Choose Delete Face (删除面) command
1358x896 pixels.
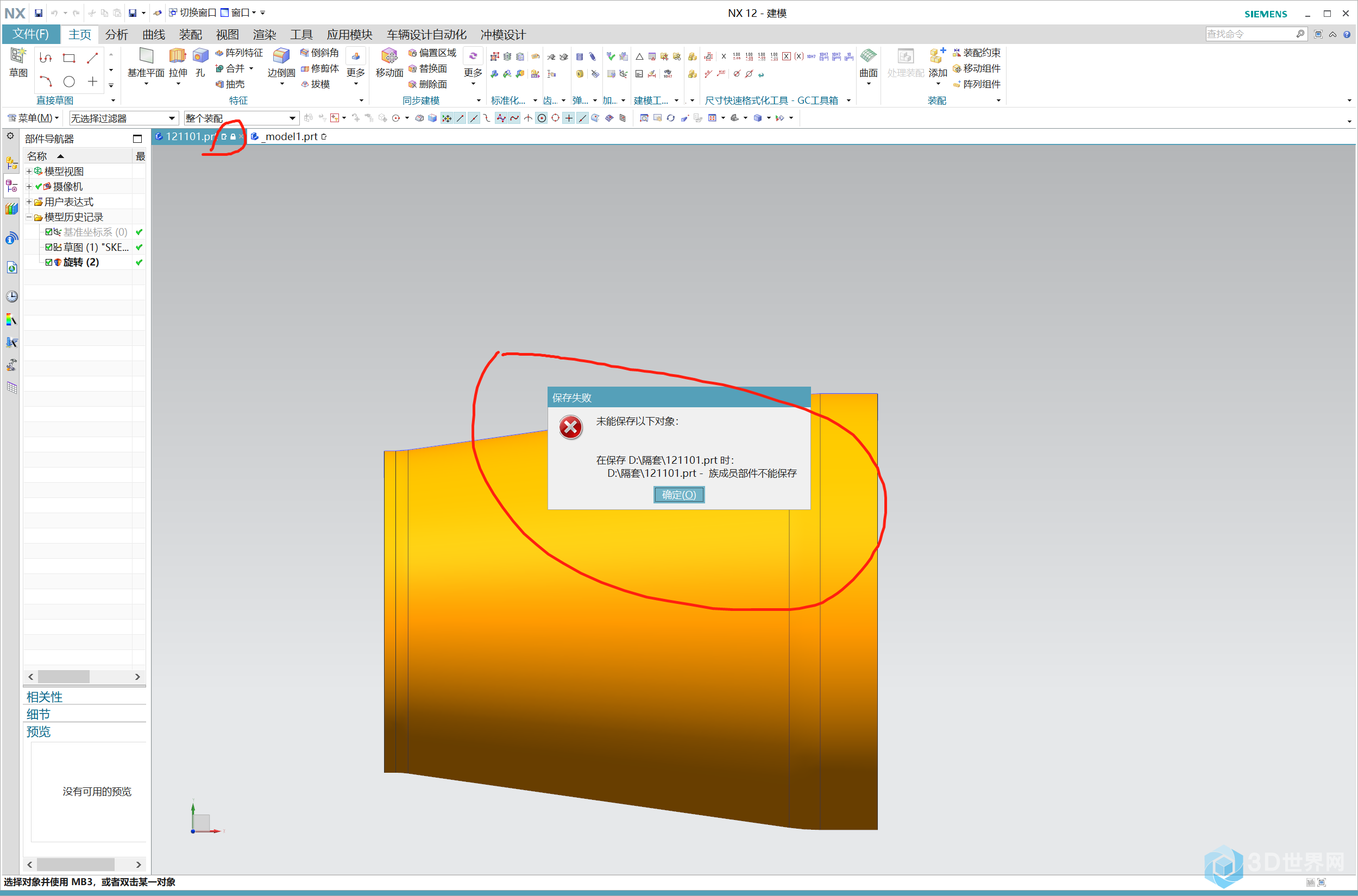click(427, 84)
